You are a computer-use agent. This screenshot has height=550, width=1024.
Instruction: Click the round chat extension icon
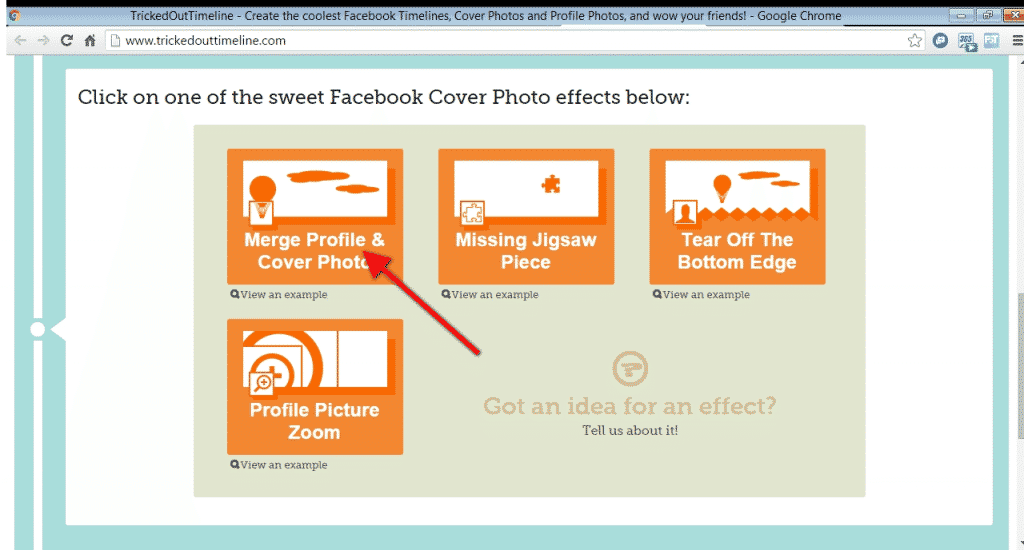click(x=940, y=40)
